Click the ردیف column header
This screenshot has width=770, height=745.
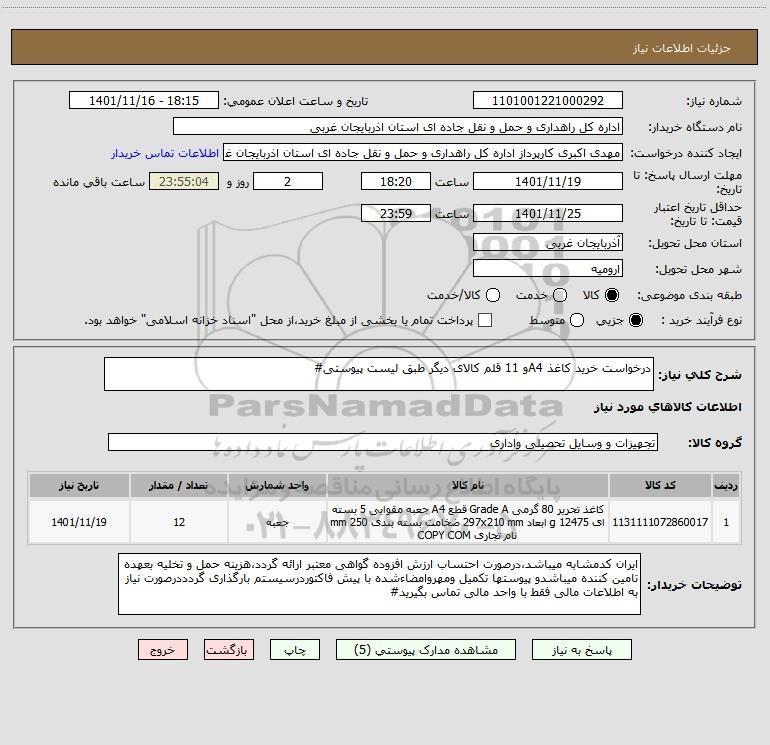tap(726, 485)
